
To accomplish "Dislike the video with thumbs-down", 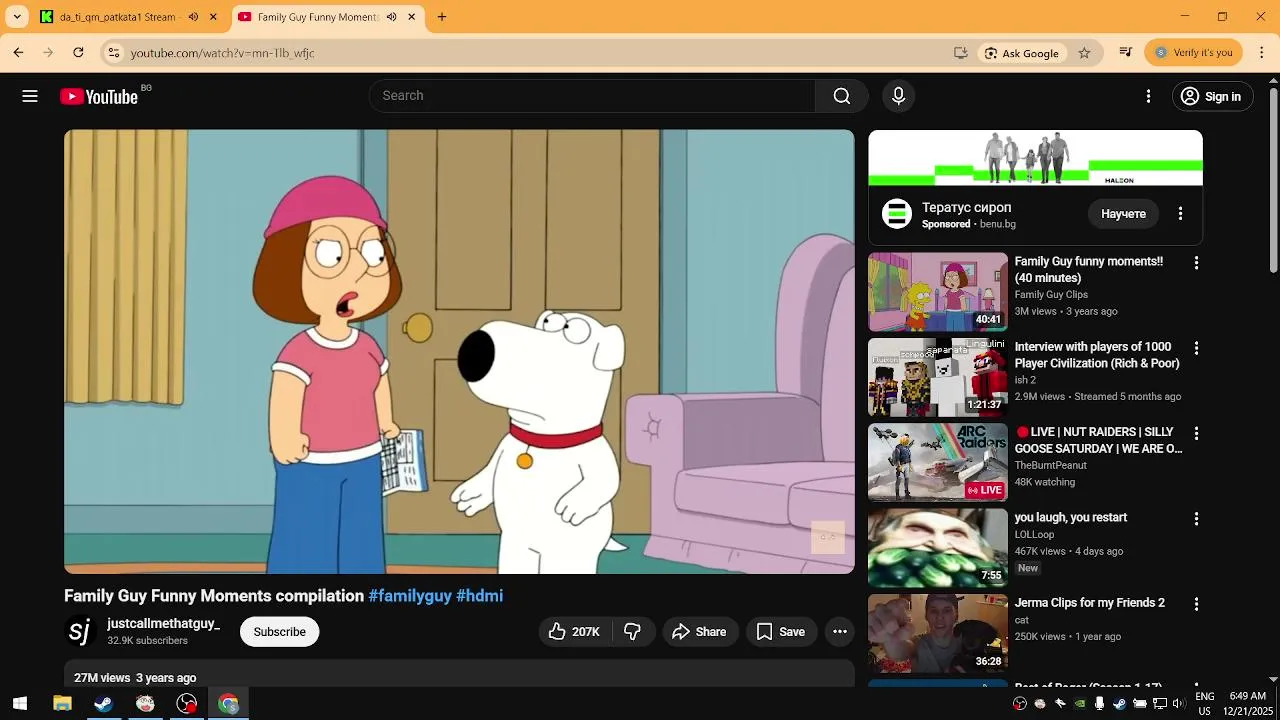I will tap(632, 632).
